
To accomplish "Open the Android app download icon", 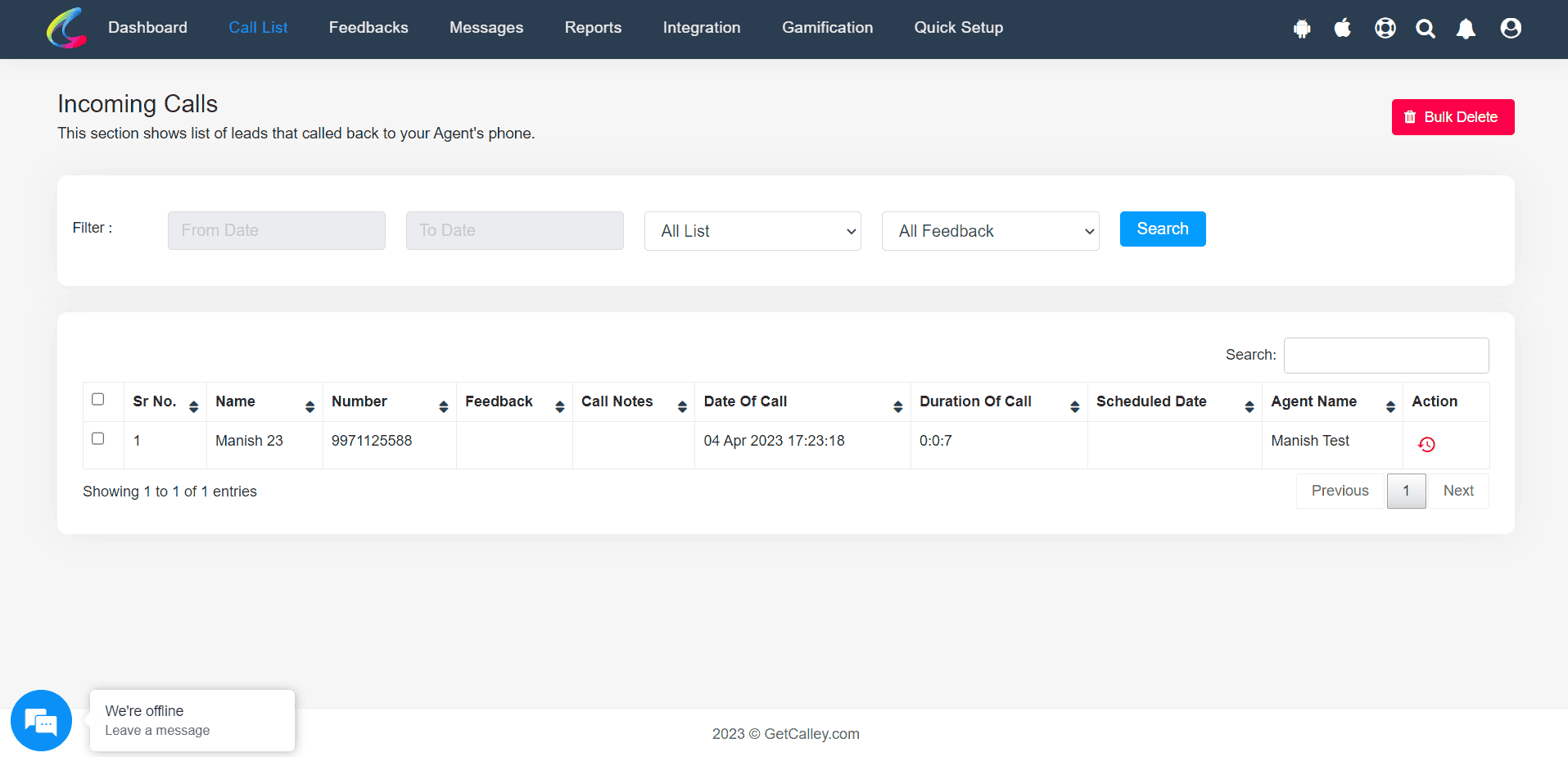I will coord(1302,29).
